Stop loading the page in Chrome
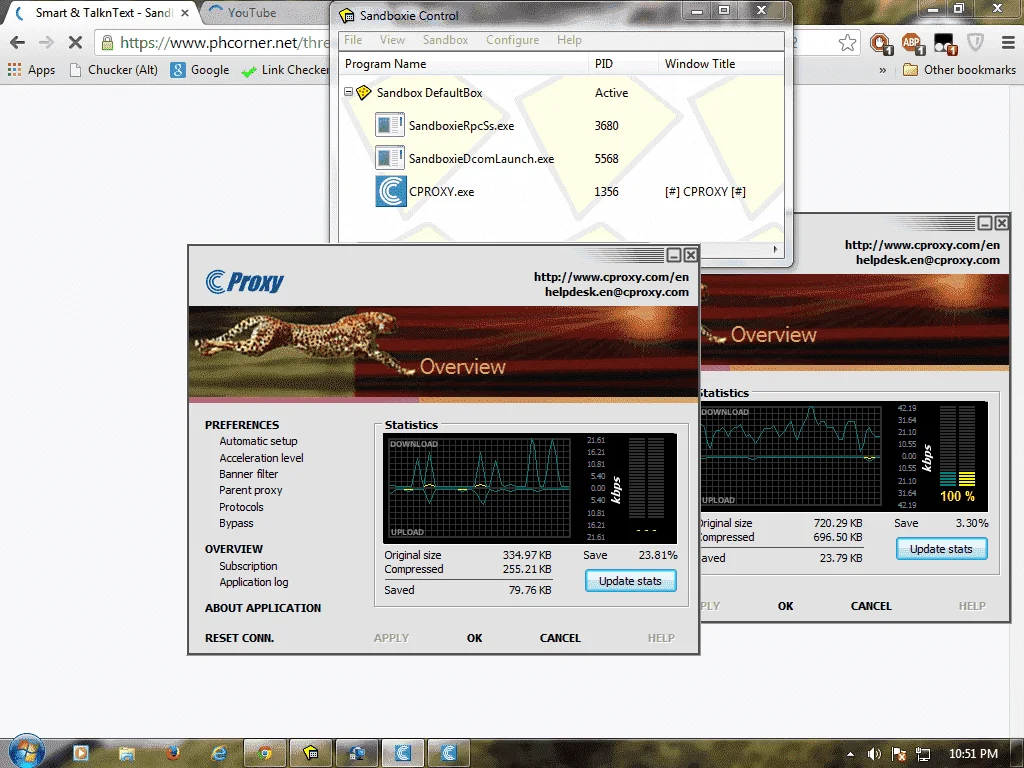The height and width of the screenshot is (768, 1024). [x=75, y=42]
